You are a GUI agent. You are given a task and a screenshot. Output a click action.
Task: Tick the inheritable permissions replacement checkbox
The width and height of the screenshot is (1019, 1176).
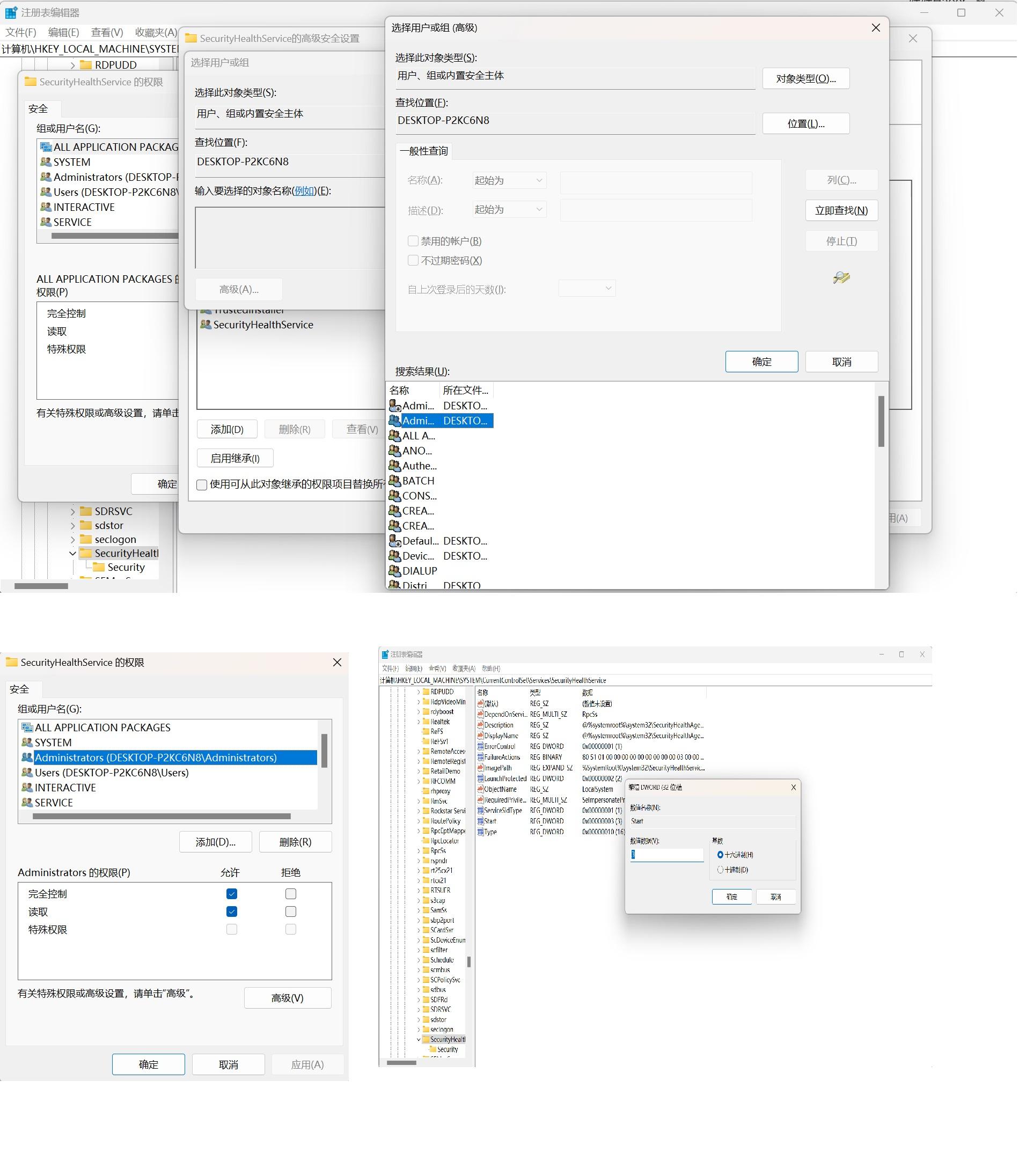click(202, 486)
